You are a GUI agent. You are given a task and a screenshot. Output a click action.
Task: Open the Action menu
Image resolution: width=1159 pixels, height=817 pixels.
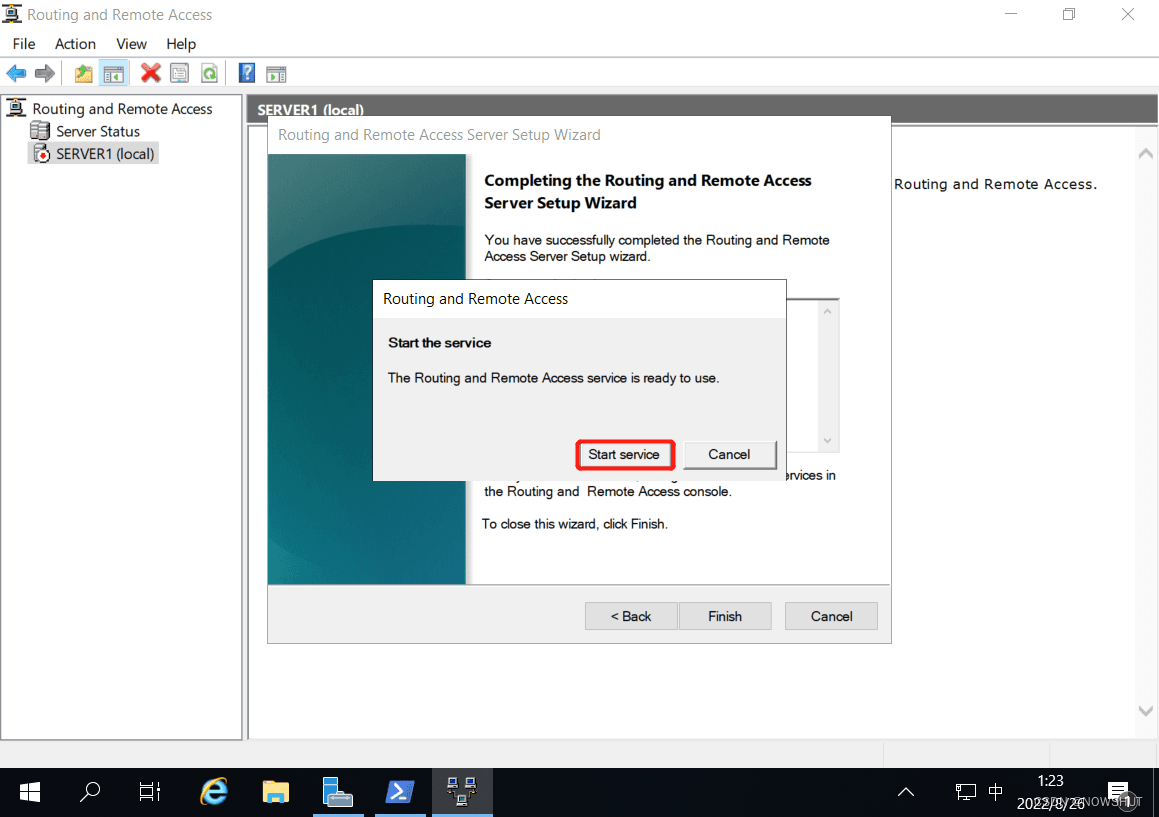tap(75, 44)
